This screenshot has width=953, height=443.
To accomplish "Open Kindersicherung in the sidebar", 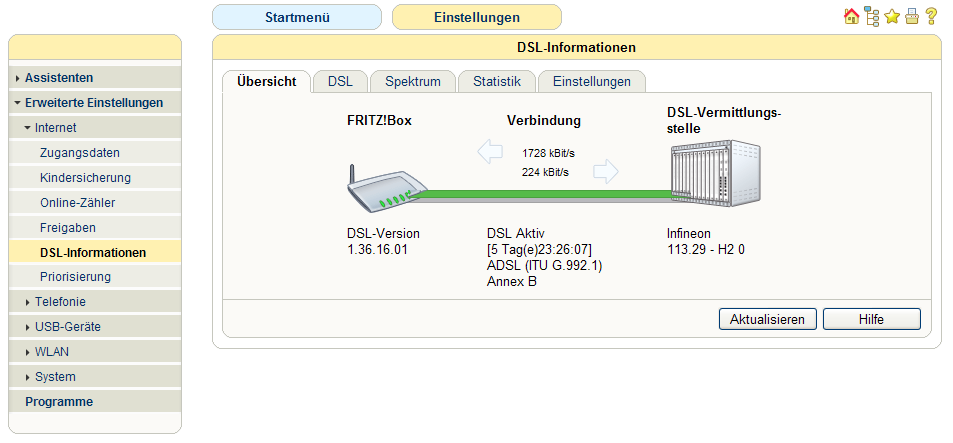I will click(x=85, y=177).
